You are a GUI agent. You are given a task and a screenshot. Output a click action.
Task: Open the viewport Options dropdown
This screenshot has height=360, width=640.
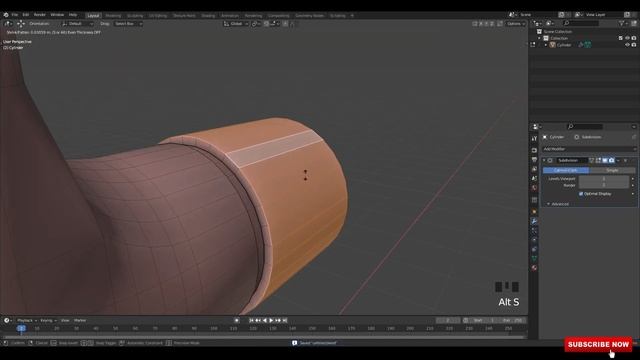[x=516, y=24]
